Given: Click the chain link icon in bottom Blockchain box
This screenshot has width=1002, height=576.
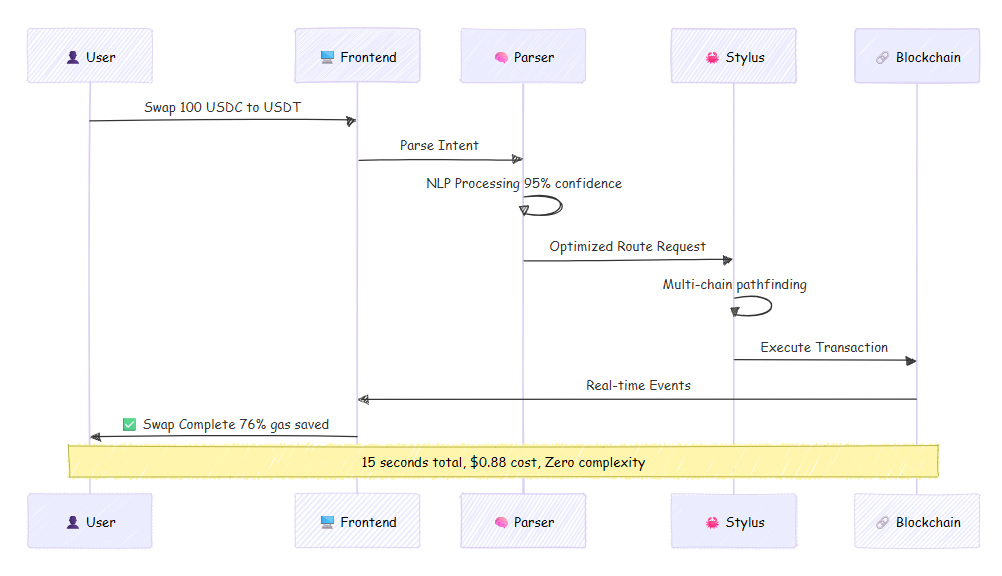Looking at the screenshot, I should pyautogui.click(x=882, y=522).
